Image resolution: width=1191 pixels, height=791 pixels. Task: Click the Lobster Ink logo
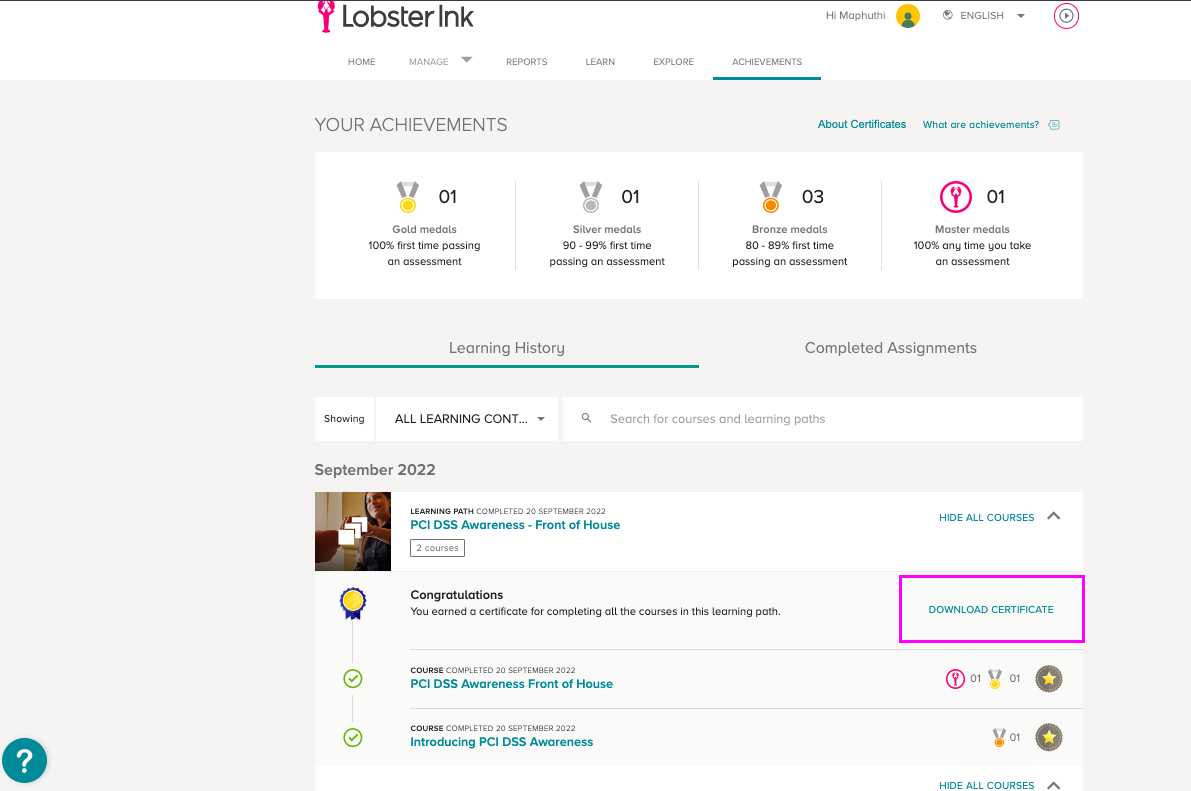395,17
